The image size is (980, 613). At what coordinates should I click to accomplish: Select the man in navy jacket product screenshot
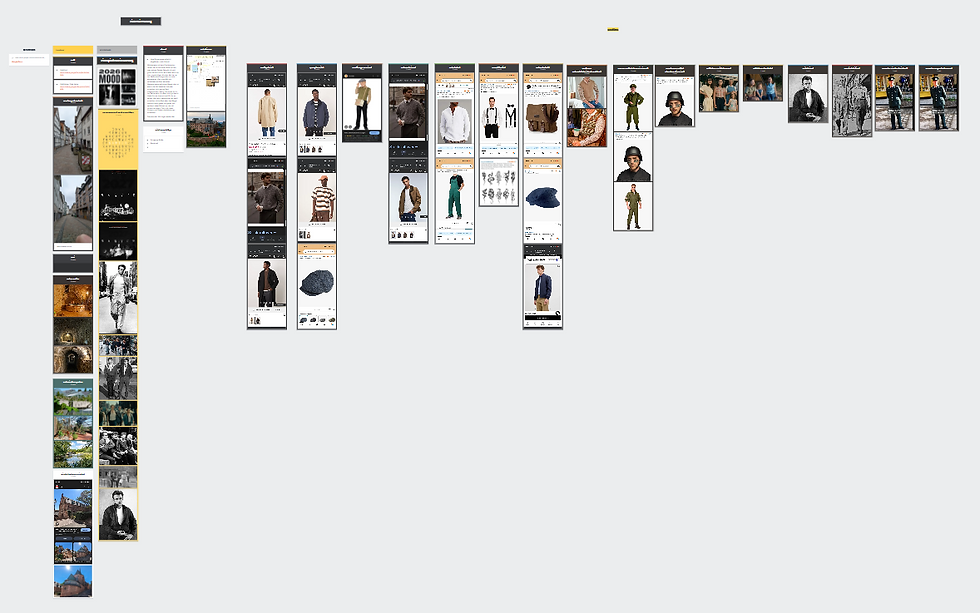(x=317, y=113)
